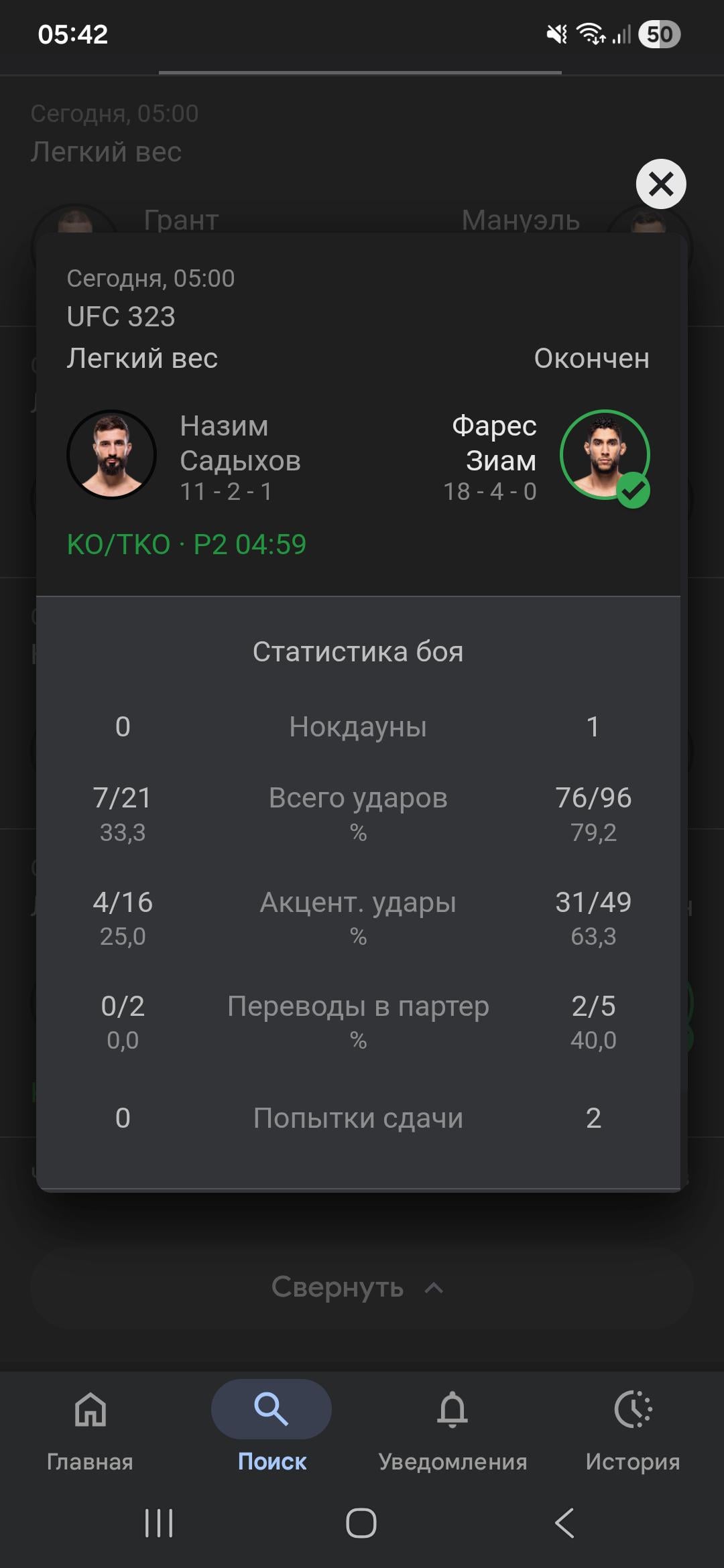Tap the Статистика боя section header
This screenshot has height=1568, width=724.
[358, 651]
